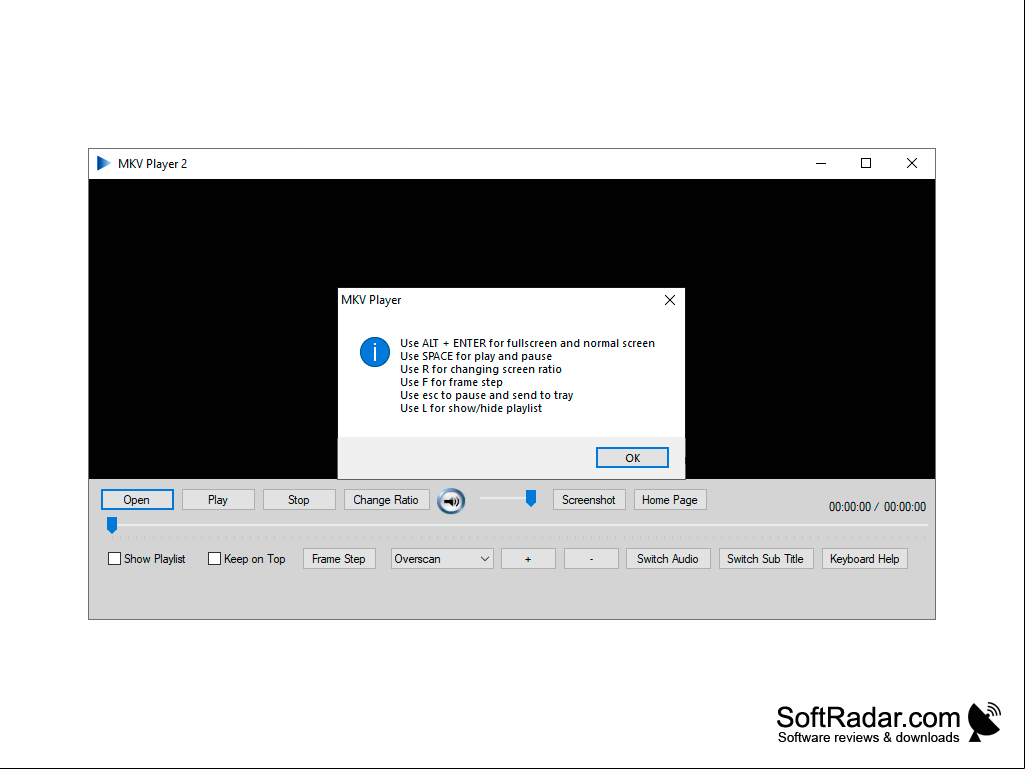1025x769 pixels.
Task: Click 'Use F for frame step' line
Action: click(451, 383)
